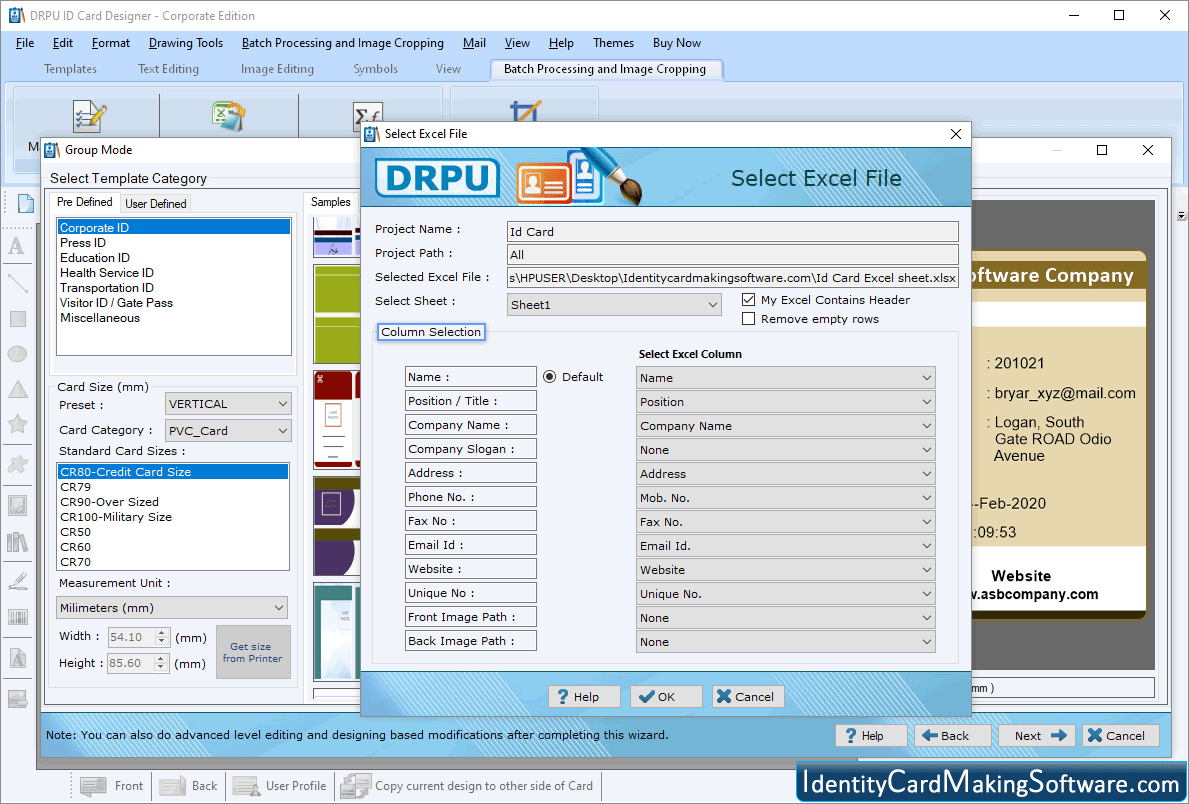
Task: Open the Drawing Tools menu
Action: [186, 43]
